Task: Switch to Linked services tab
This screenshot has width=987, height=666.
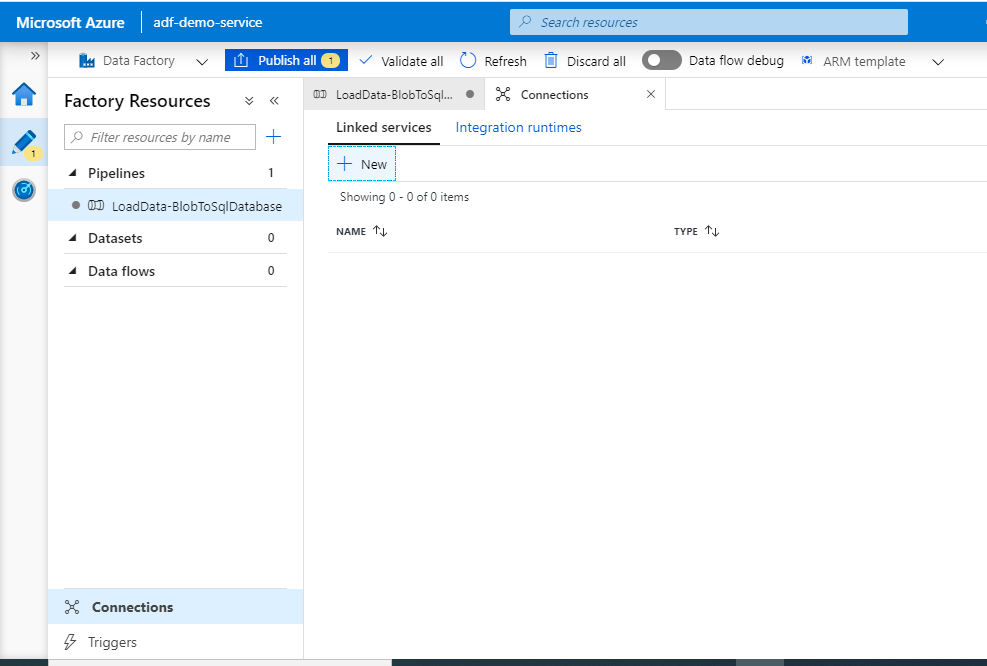Action: point(383,127)
